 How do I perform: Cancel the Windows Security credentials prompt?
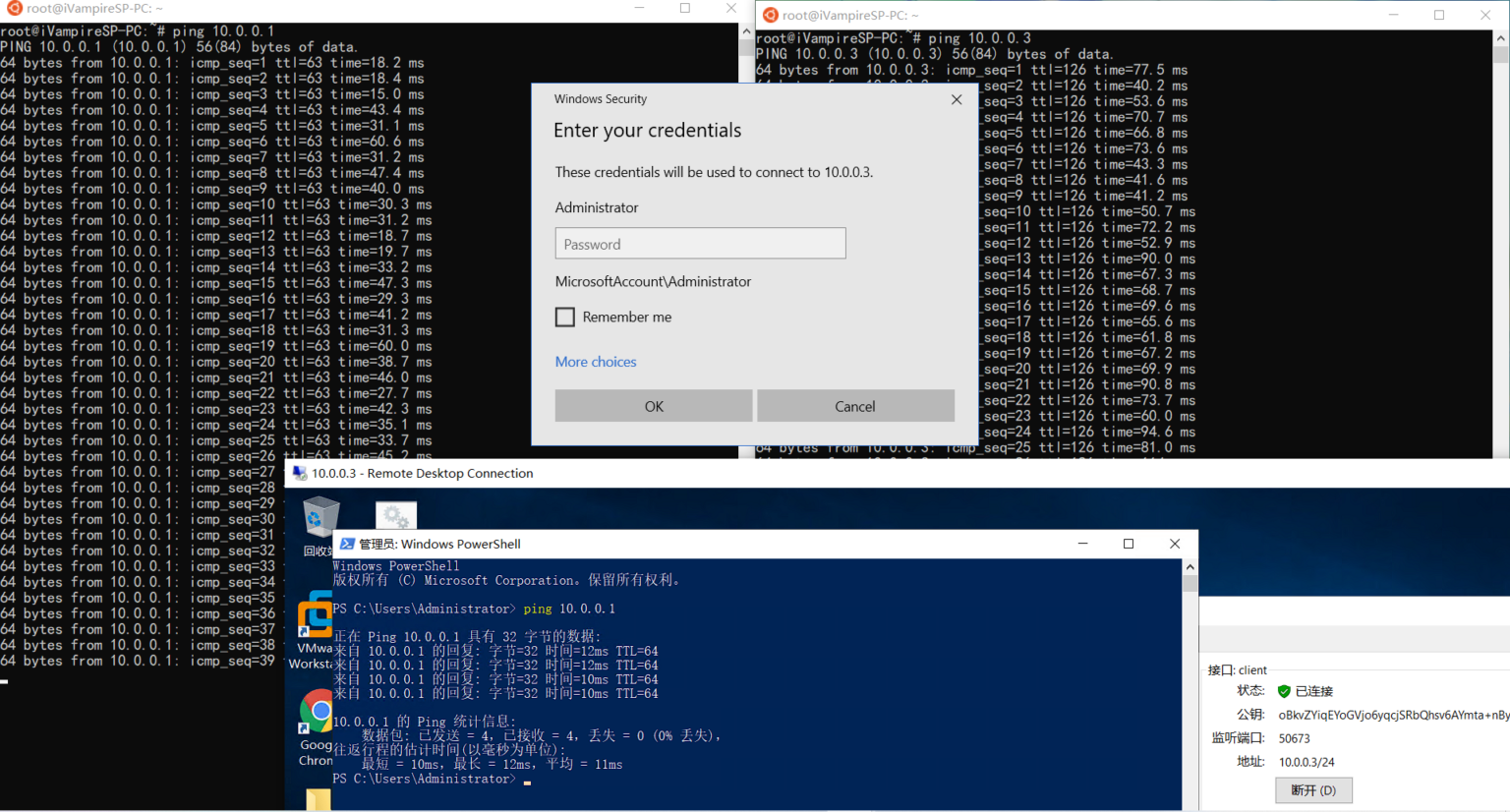[x=855, y=406]
